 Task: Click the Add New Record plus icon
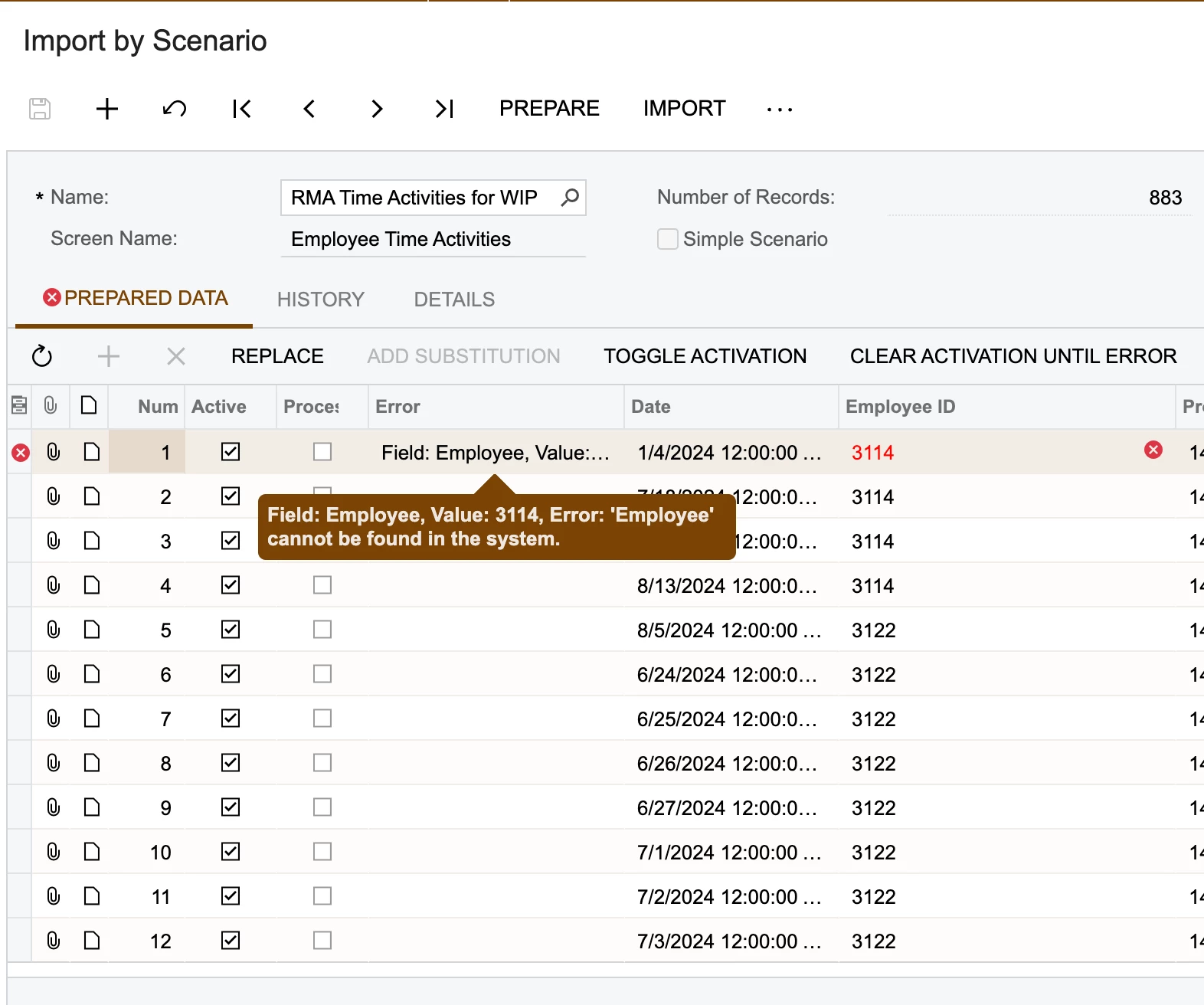tap(107, 109)
